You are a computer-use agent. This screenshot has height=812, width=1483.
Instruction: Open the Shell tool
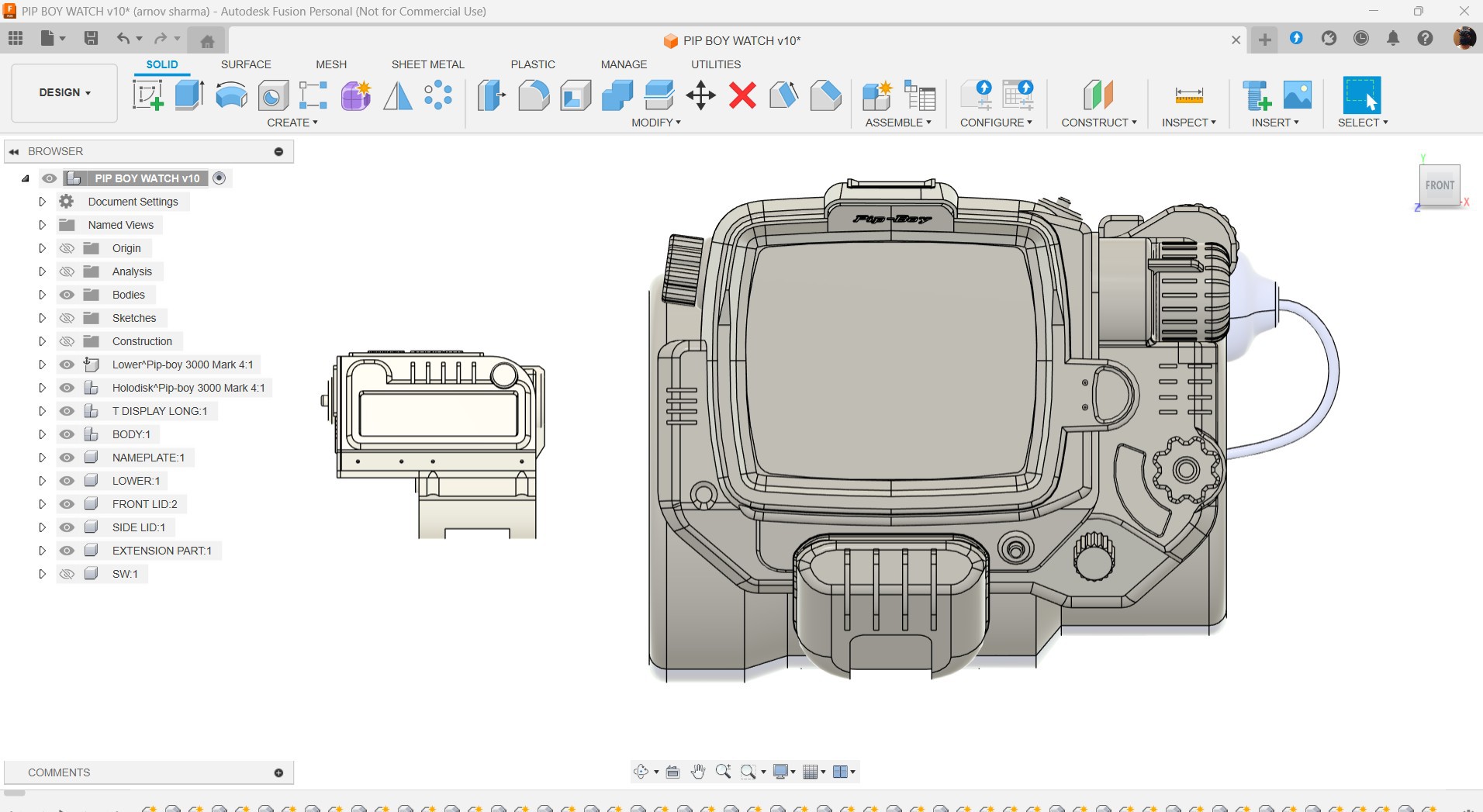pos(576,95)
